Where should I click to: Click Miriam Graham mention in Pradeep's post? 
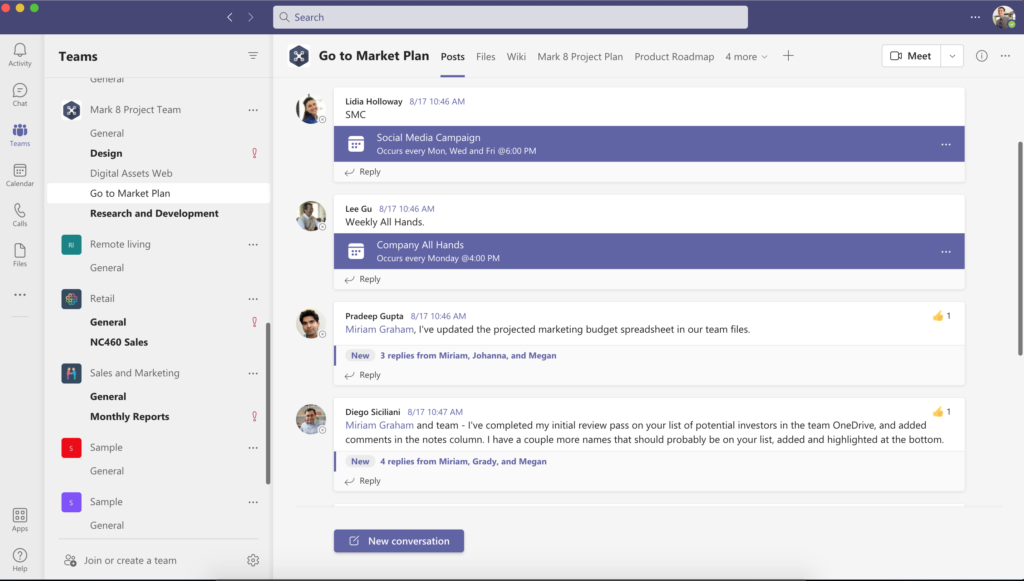coord(379,329)
